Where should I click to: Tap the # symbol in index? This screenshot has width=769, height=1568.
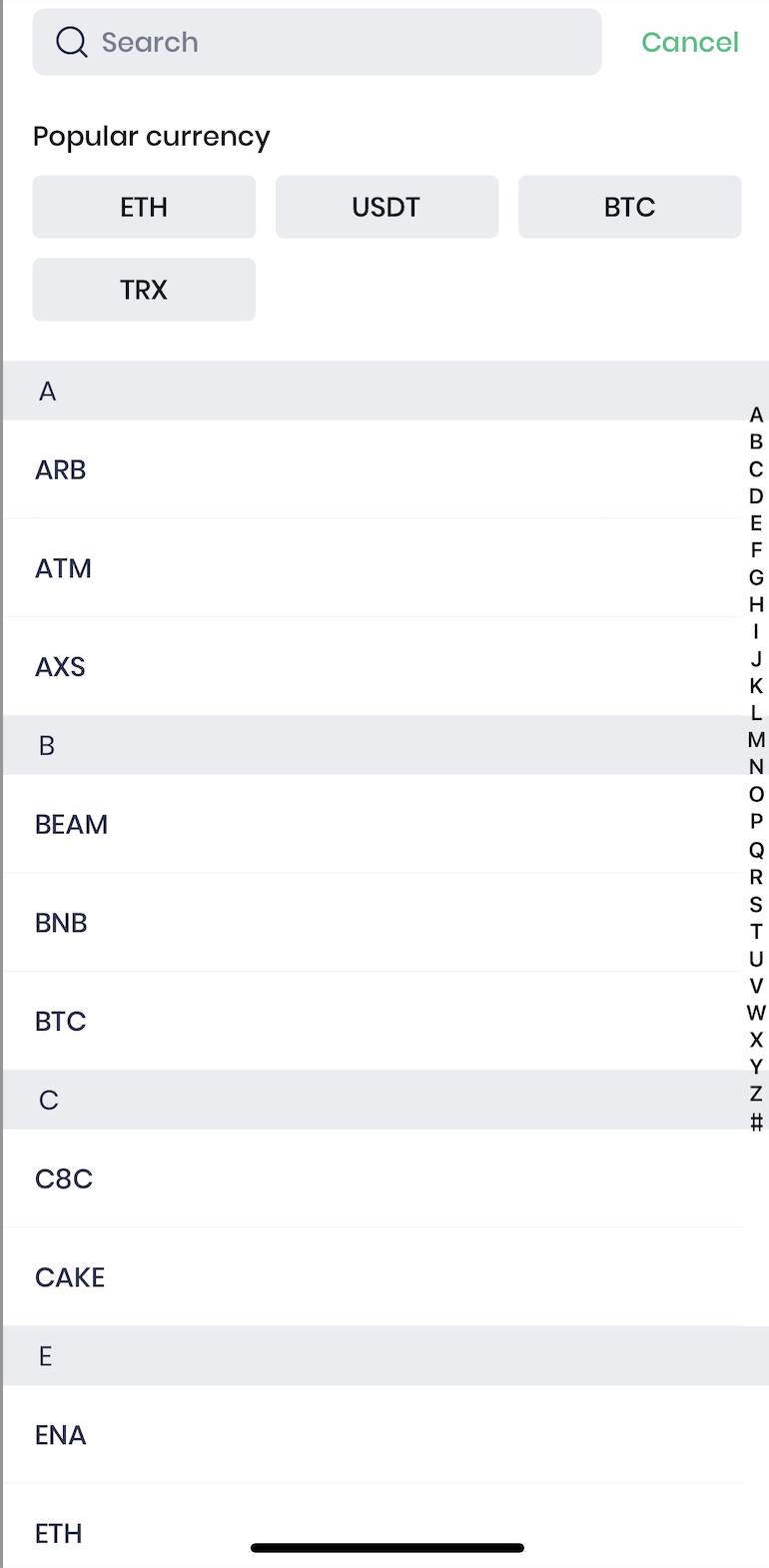click(756, 1122)
